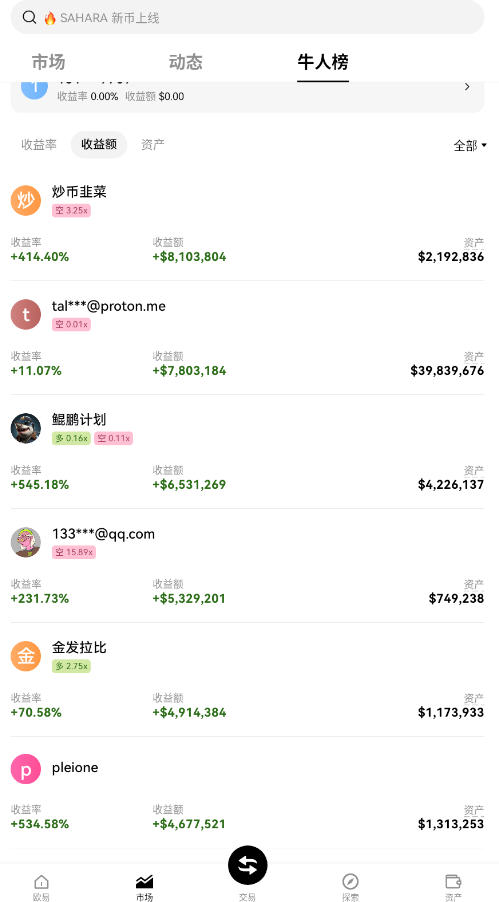Image resolution: width=499 pixels, height=902 pixels.
Task: Select the 收益额 sort pill
Action: [x=99, y=144]
